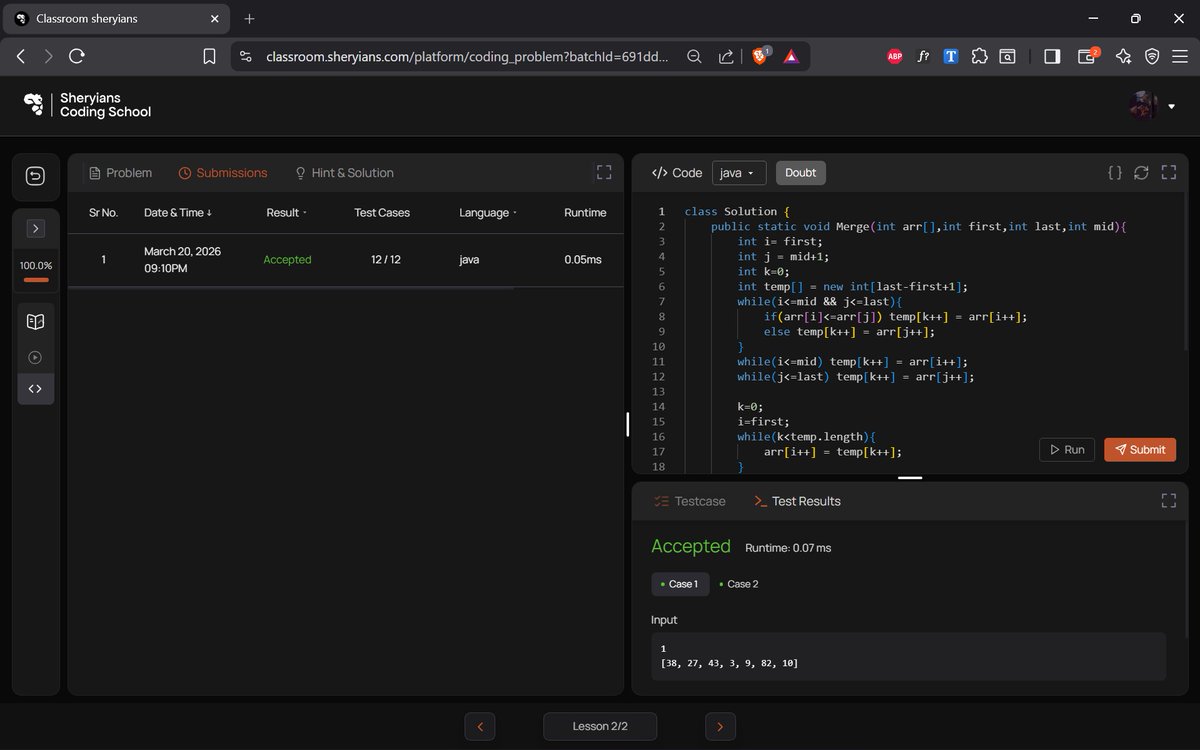Click the 100.0% progress bar

pyautogui.click(x=36, y=280)
